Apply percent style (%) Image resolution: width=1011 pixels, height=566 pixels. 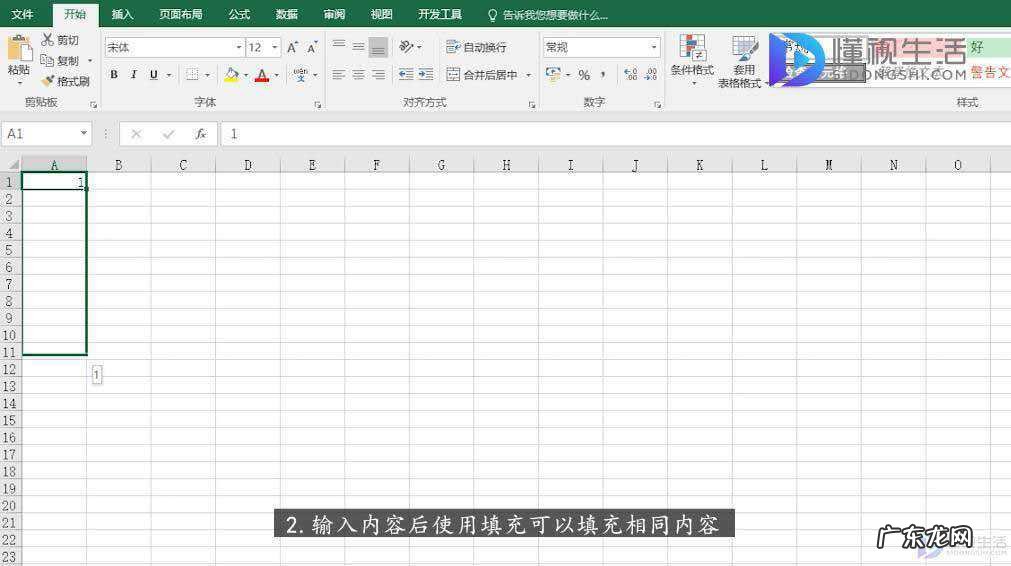(584, 75)
